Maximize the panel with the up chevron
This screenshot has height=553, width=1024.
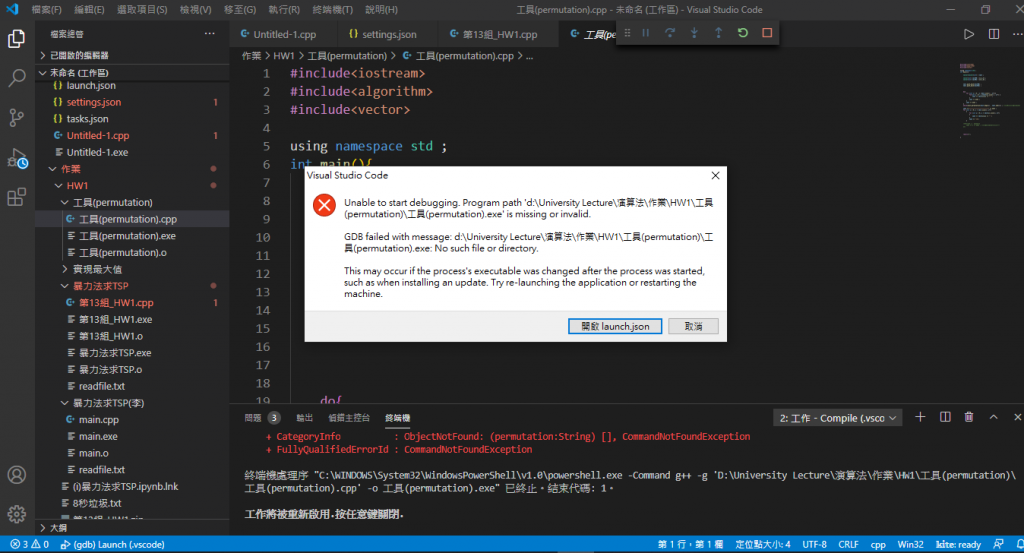tap(993, 417)
